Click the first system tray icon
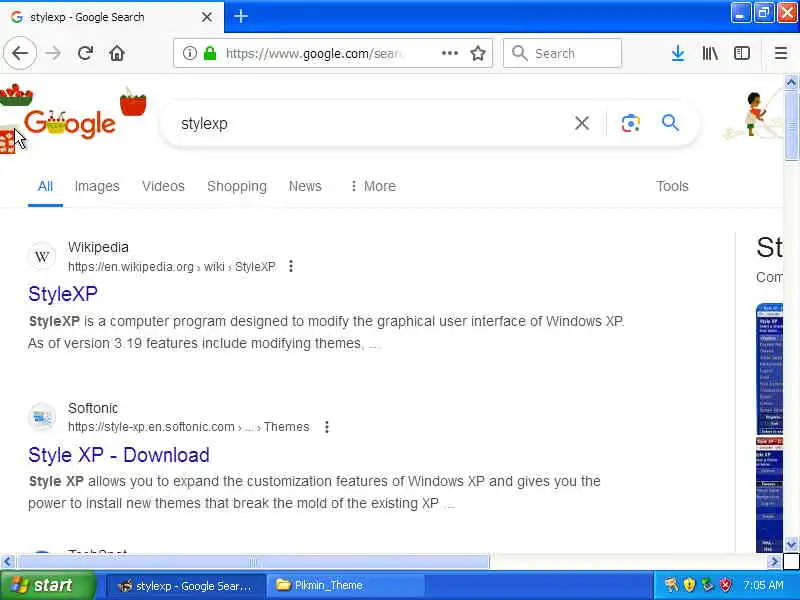Viewport: 800px width, 600px height. click(671, 585)
